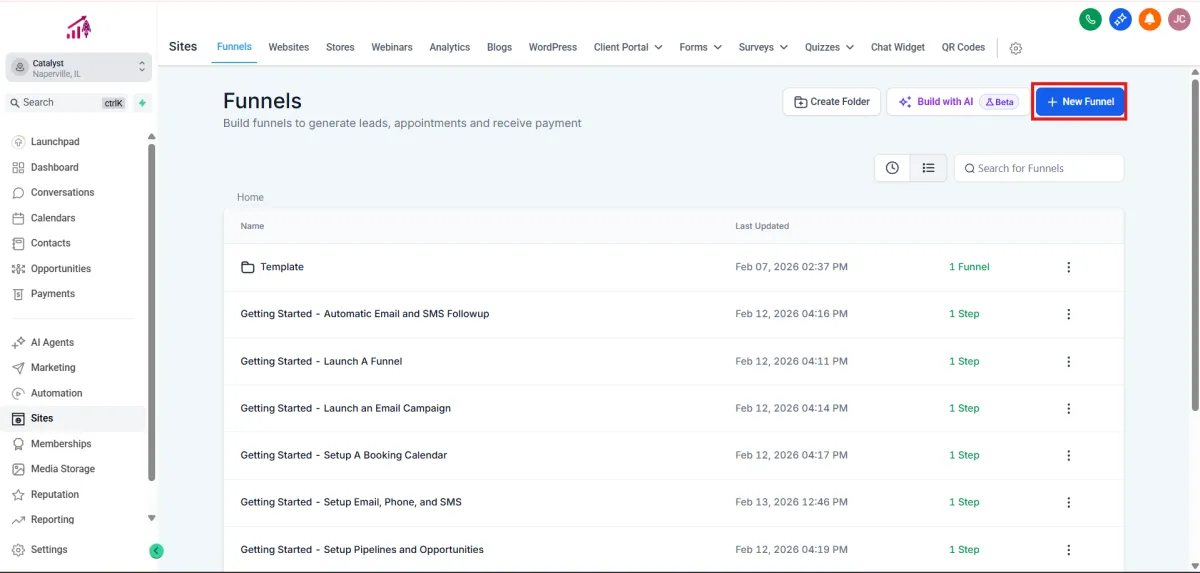Viewport: 1200px width, 573px height.
Task: Switch to the Blogs tab
Action: [499, 47]
